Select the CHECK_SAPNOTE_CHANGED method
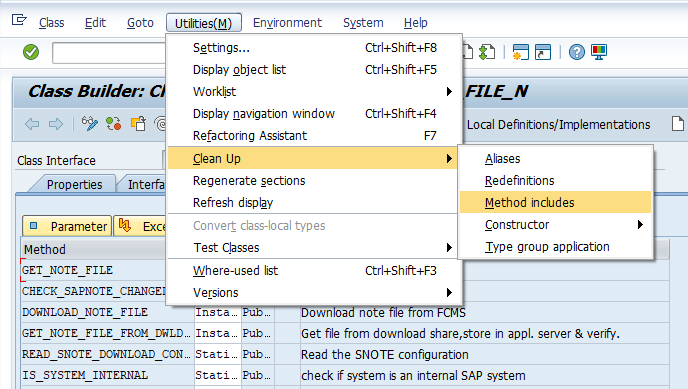 tap(93, 291)
